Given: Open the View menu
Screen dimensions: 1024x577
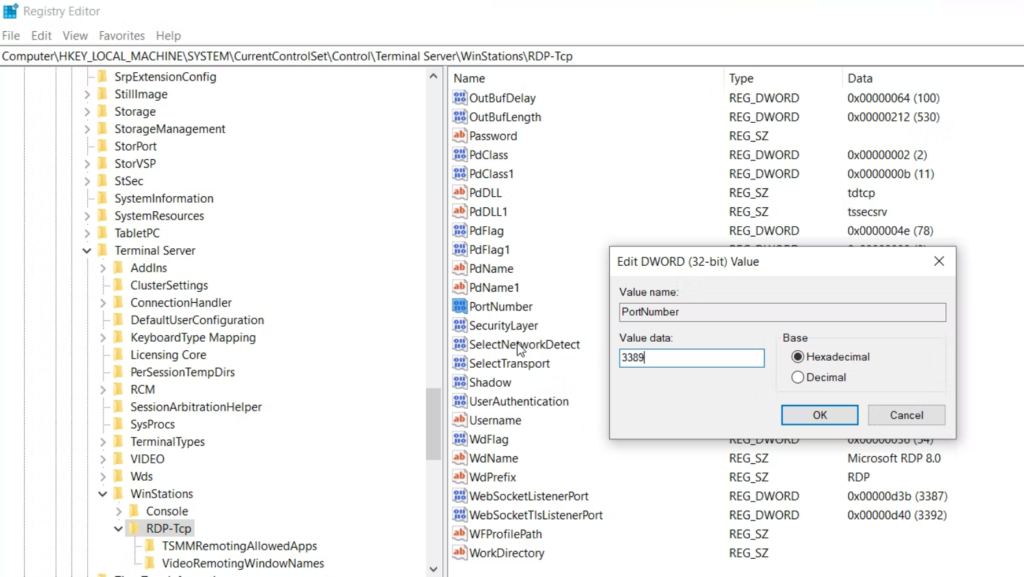Looking at the screenshot, I should coord(75,35).
